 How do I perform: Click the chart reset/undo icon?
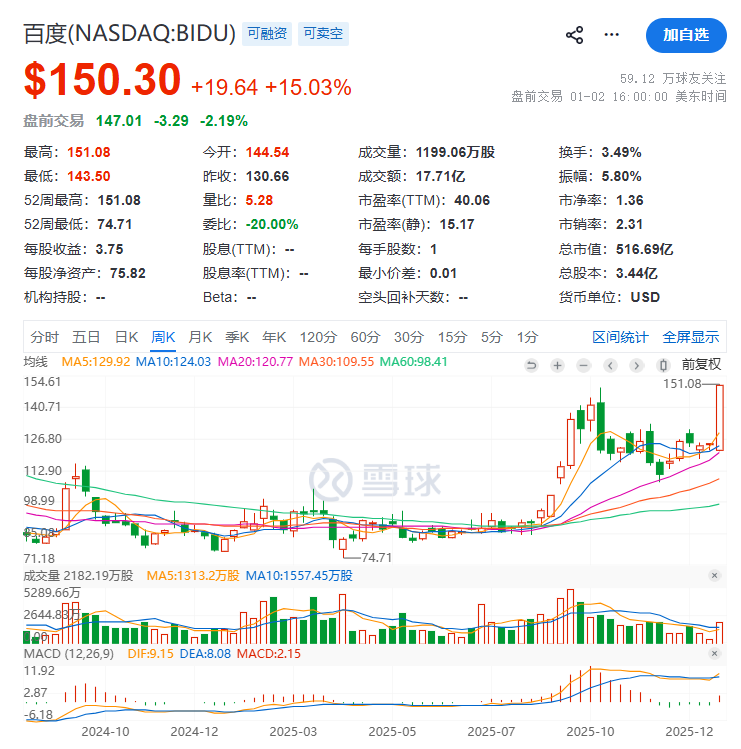click(x=531, y=364)
